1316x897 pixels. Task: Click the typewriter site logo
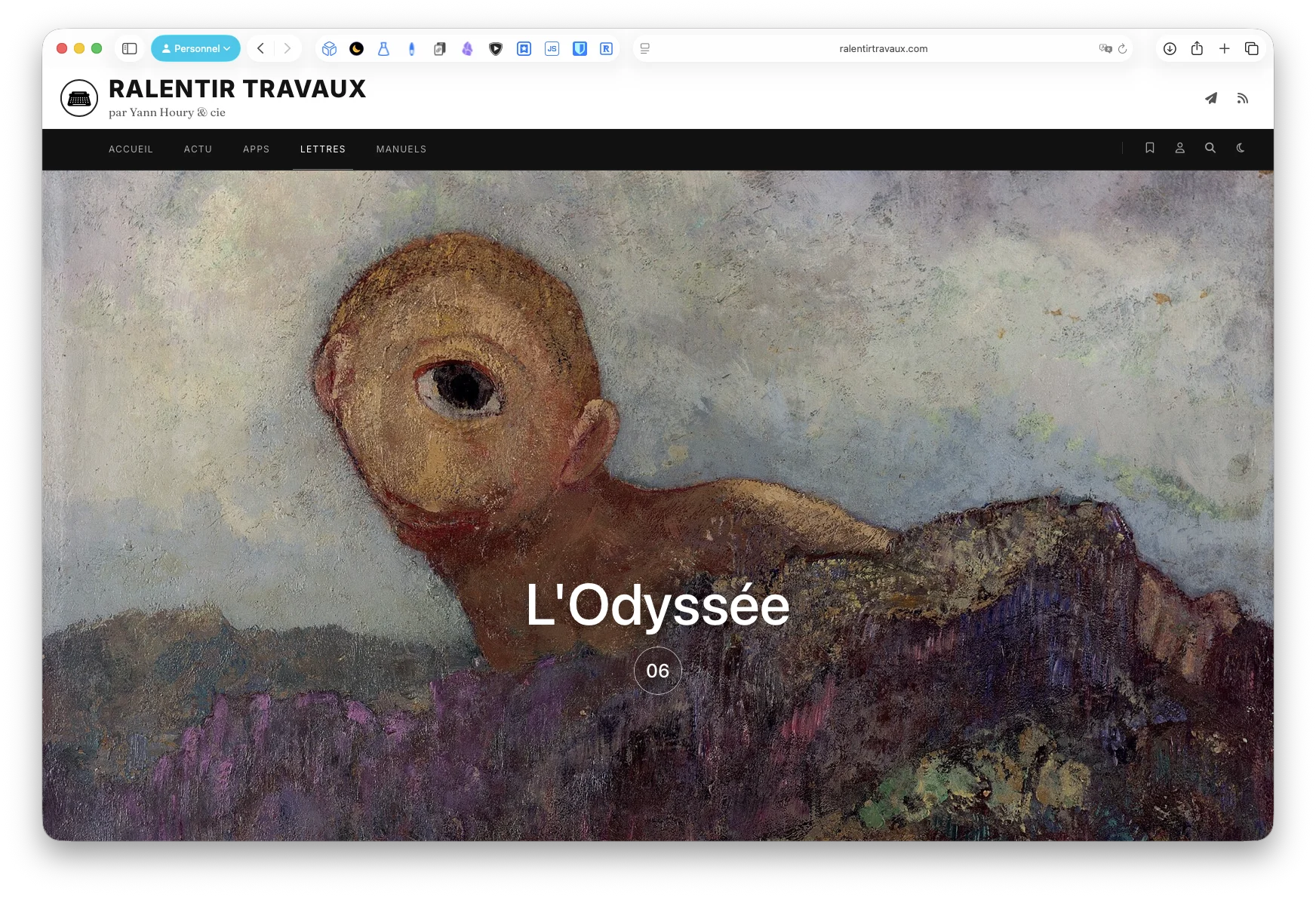click(x=79, y=98)
